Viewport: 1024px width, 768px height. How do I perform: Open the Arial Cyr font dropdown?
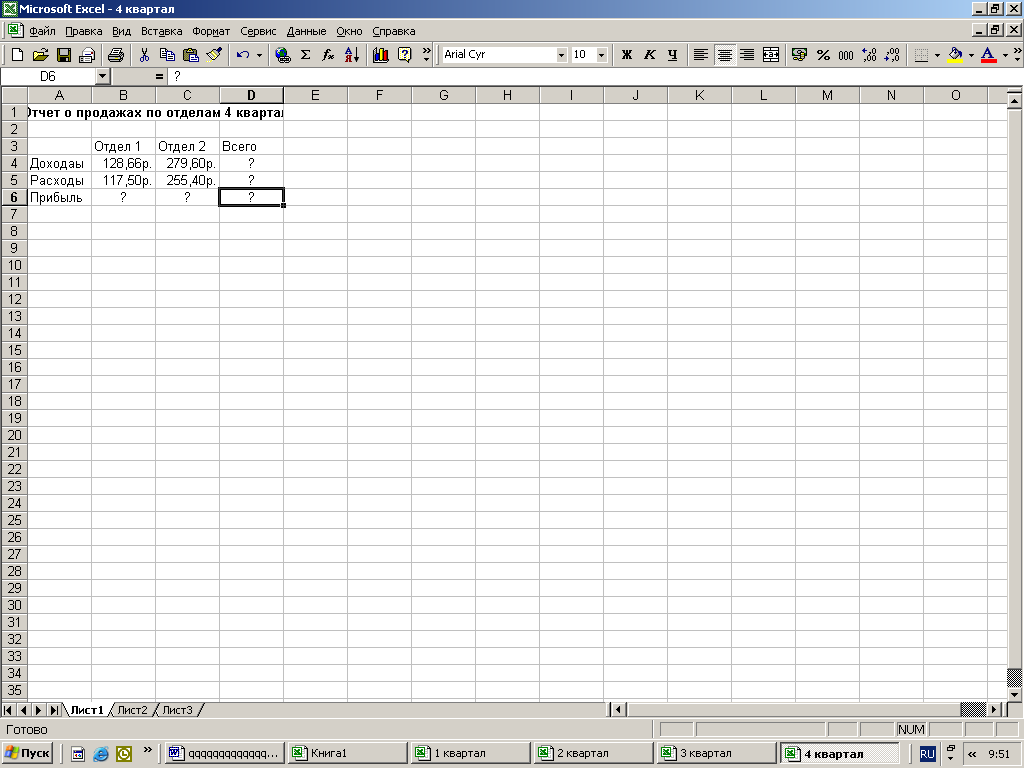561,55
